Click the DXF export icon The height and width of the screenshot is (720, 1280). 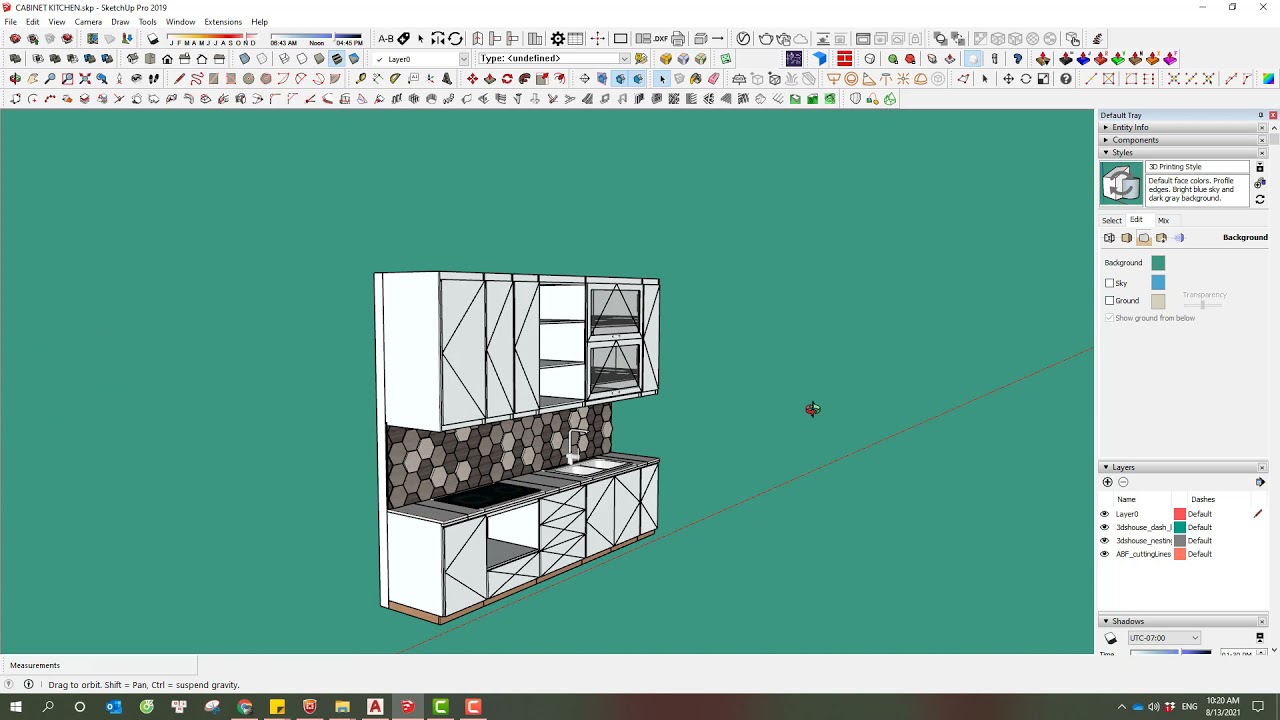tap(661, 38)
